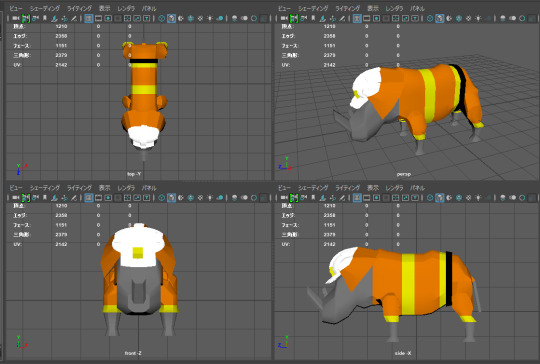Image resolution: width=540 pixels, height=364 pixels.
Task: Toggle Shadows icon in top-Y panel
Action: (219, 18)
